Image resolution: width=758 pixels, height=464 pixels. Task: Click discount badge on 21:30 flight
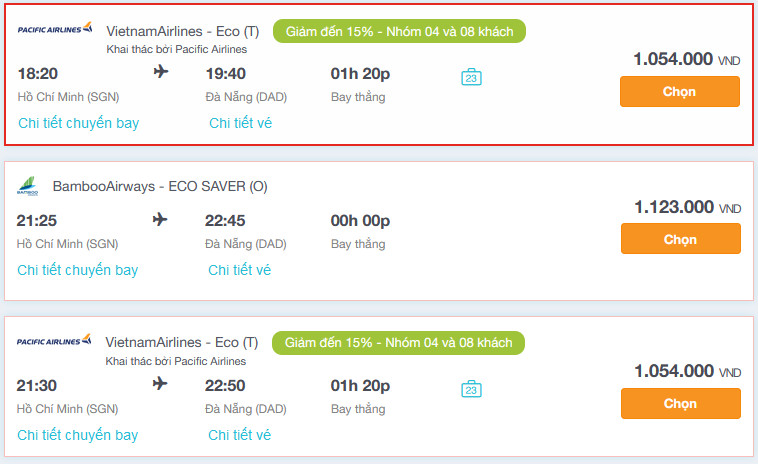[398, 343]
